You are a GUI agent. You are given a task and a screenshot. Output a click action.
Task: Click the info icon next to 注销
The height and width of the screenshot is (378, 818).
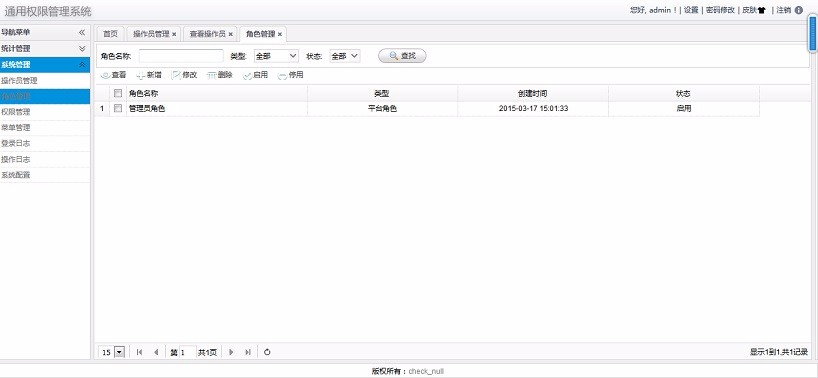point(799,10)
